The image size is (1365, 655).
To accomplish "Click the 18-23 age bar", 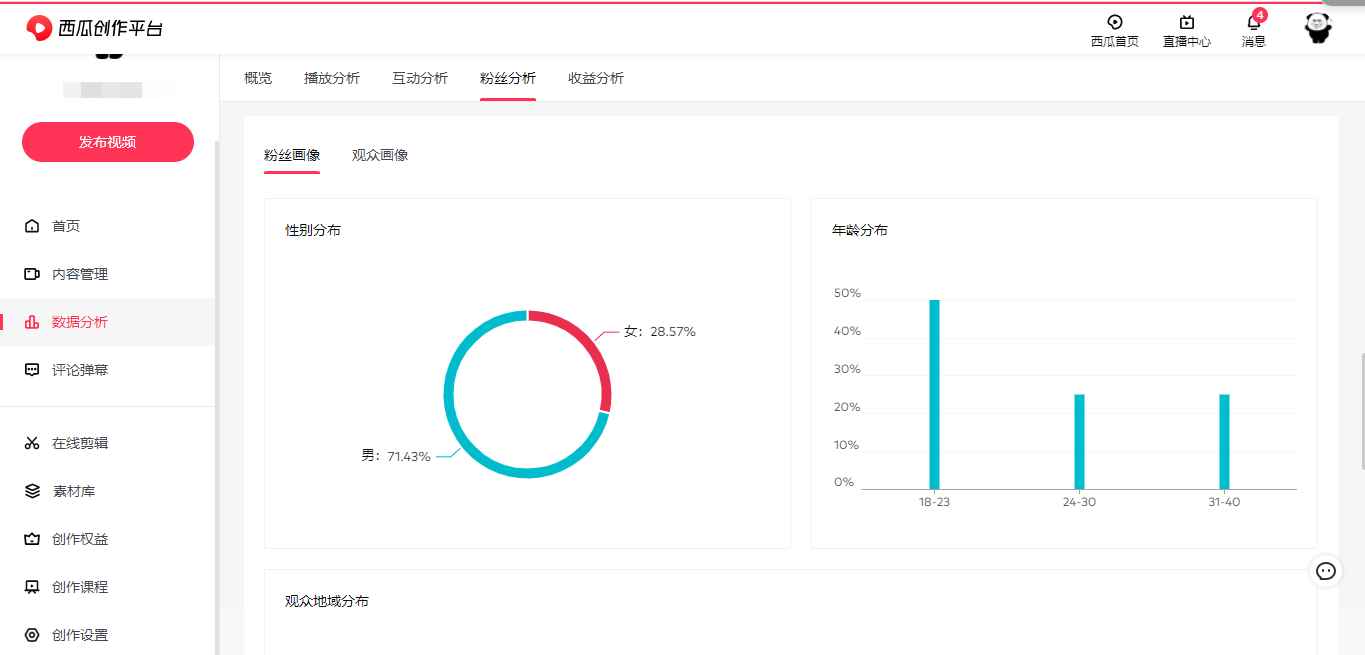I will tap(934, 394).
